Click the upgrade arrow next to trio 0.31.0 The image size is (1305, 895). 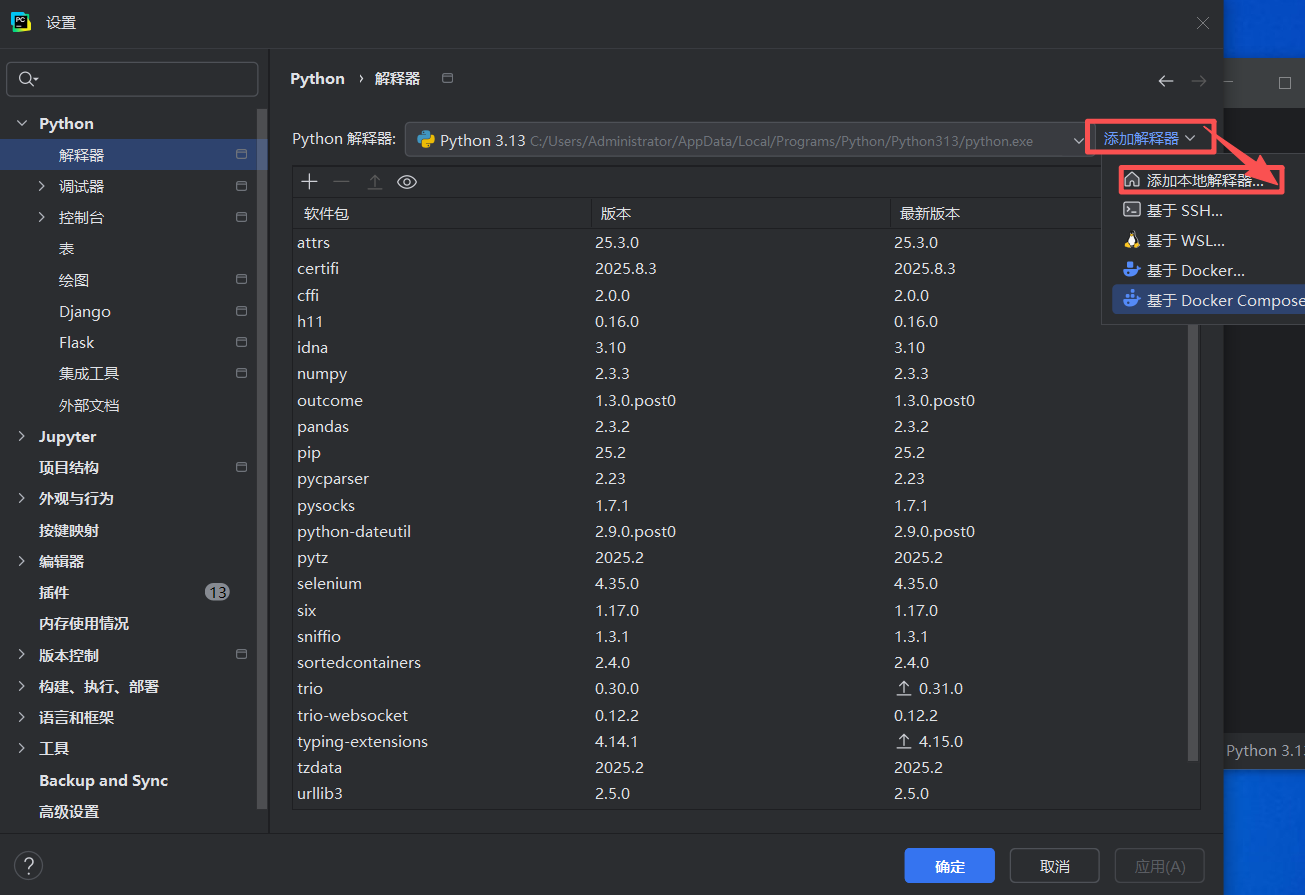click(x=904, y=689)
